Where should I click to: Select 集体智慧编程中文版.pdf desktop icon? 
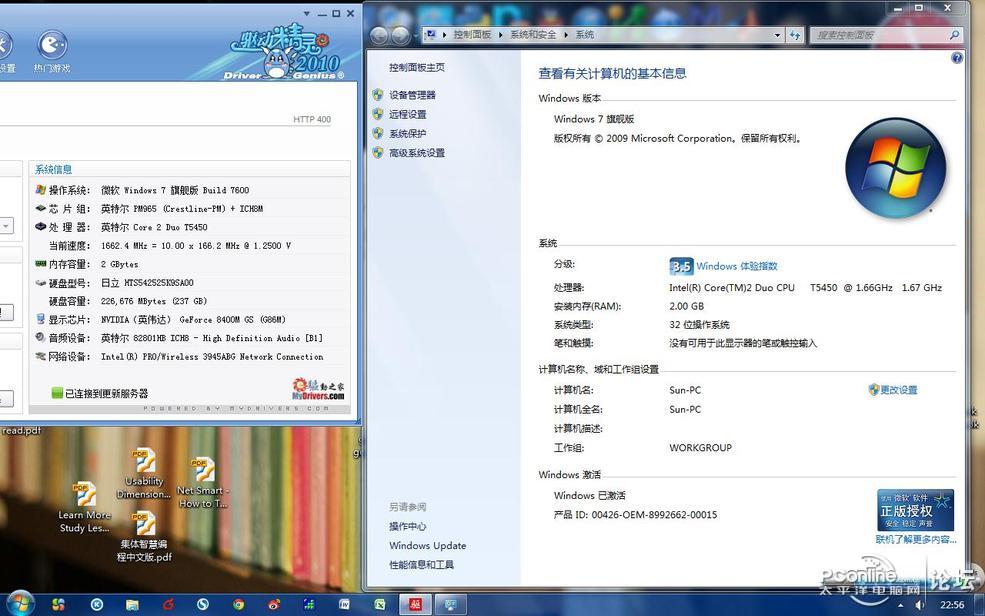click(x=144, y=537)
